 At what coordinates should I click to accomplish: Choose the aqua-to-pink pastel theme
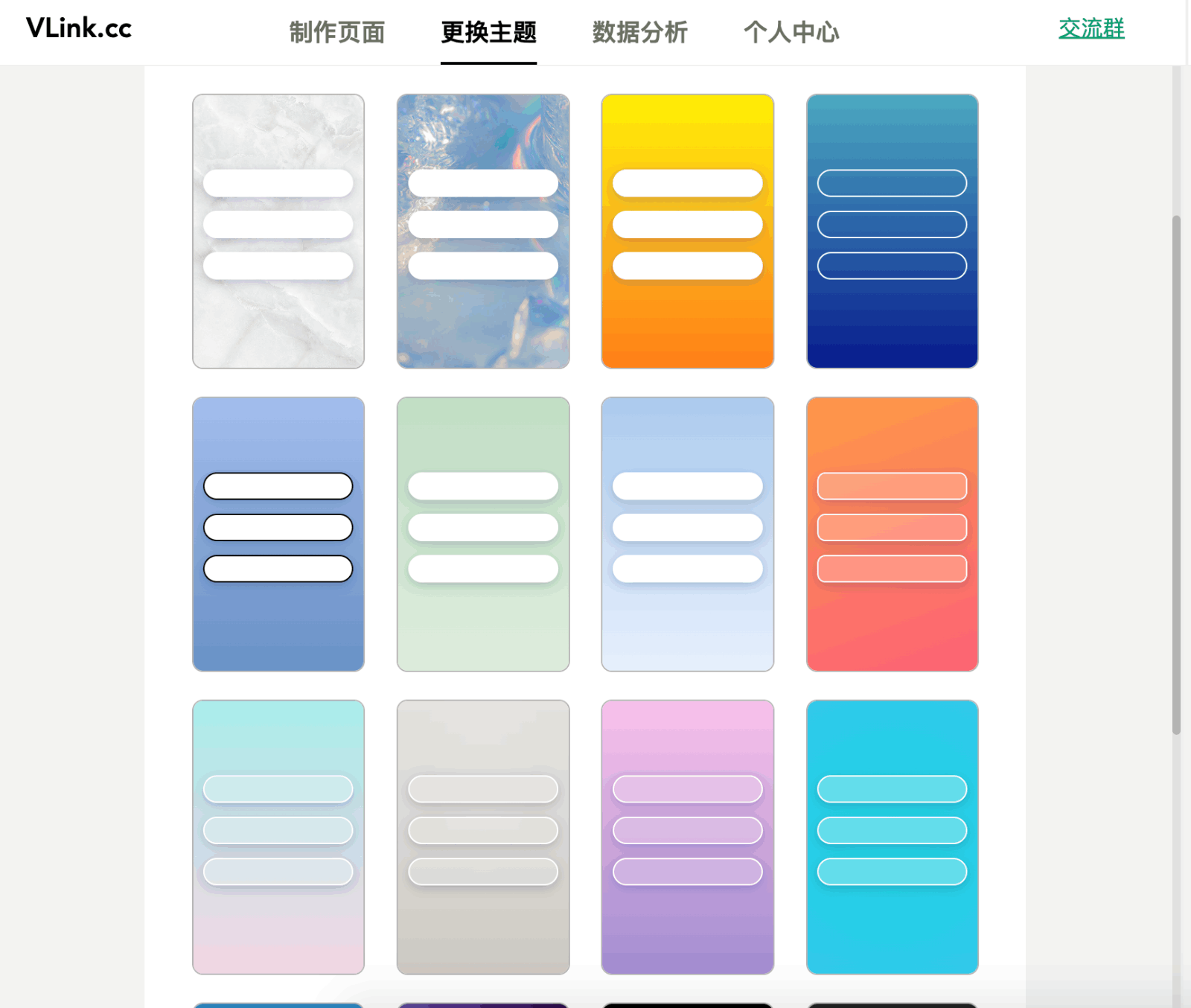click(278, 837)
